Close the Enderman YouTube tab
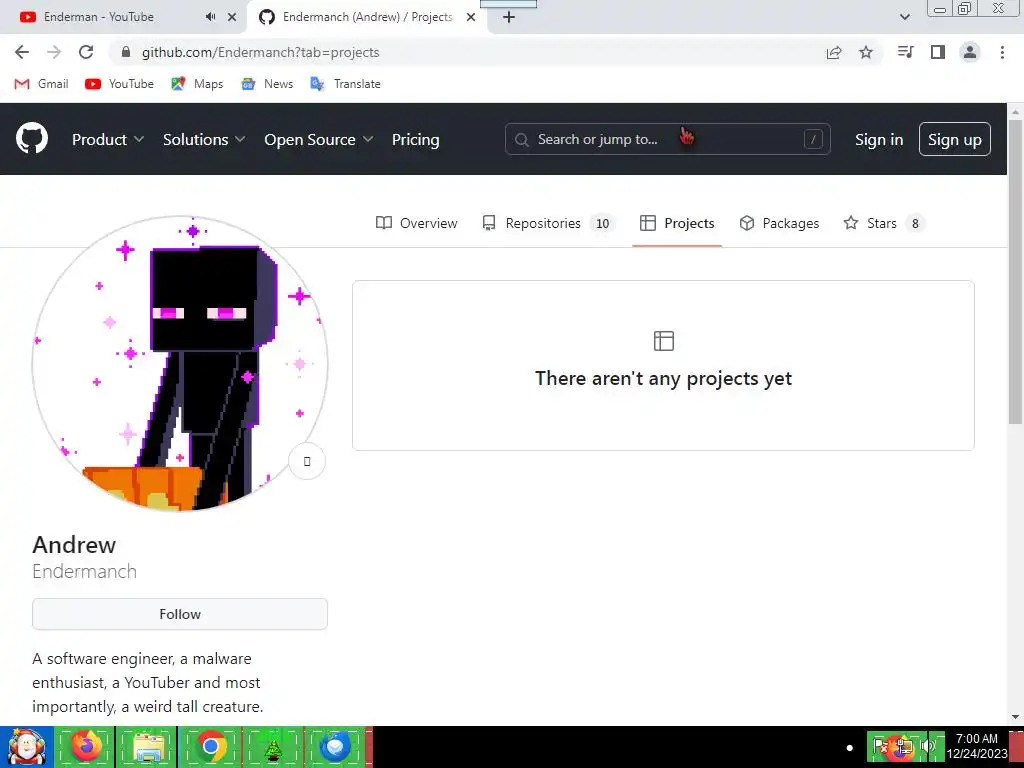Image resolution: width=1024 pixels, height=768 pixels. pos(232,17)
